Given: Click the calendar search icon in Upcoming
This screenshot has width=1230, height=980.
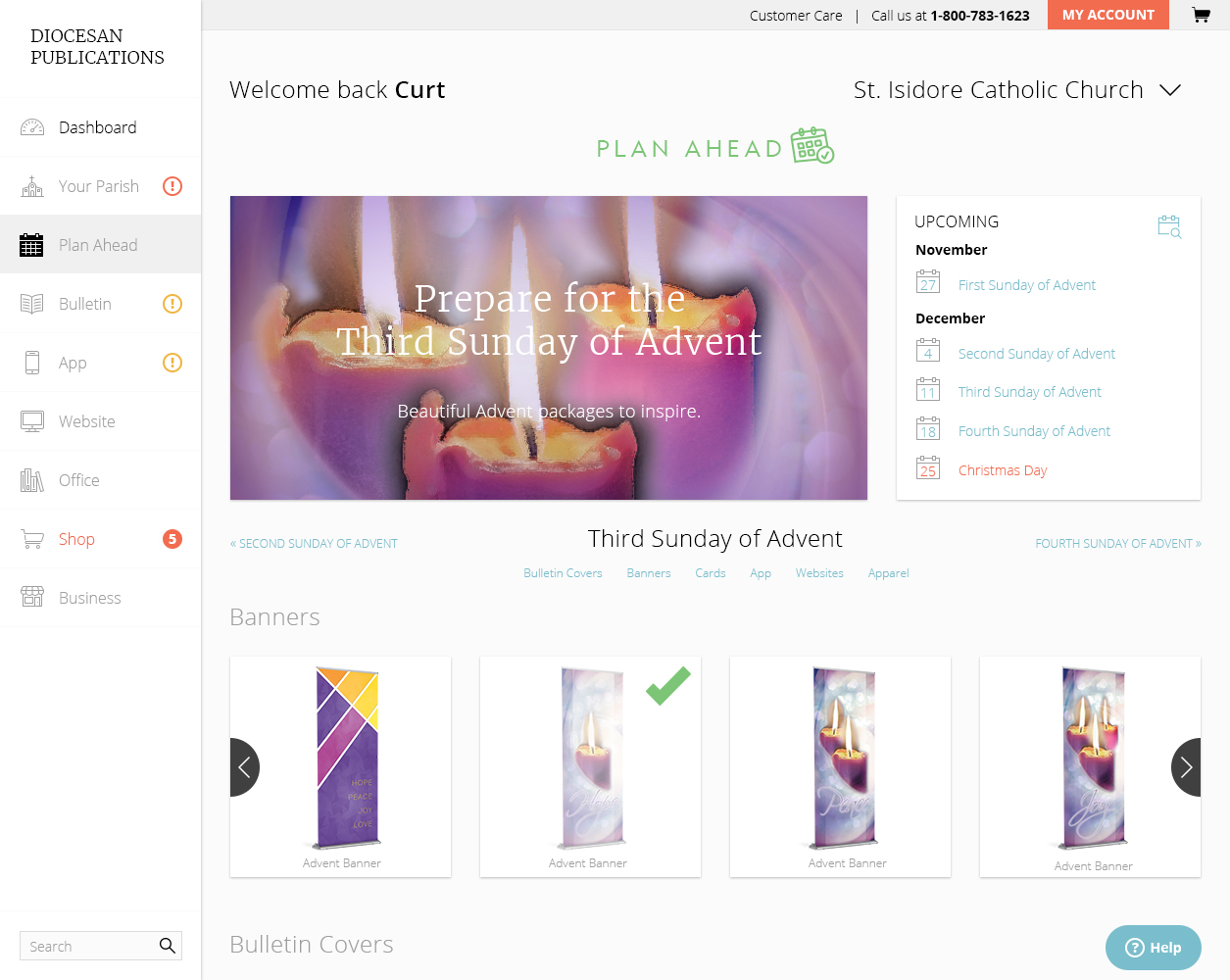Looking at the screenshot, I should [1169, 226].
